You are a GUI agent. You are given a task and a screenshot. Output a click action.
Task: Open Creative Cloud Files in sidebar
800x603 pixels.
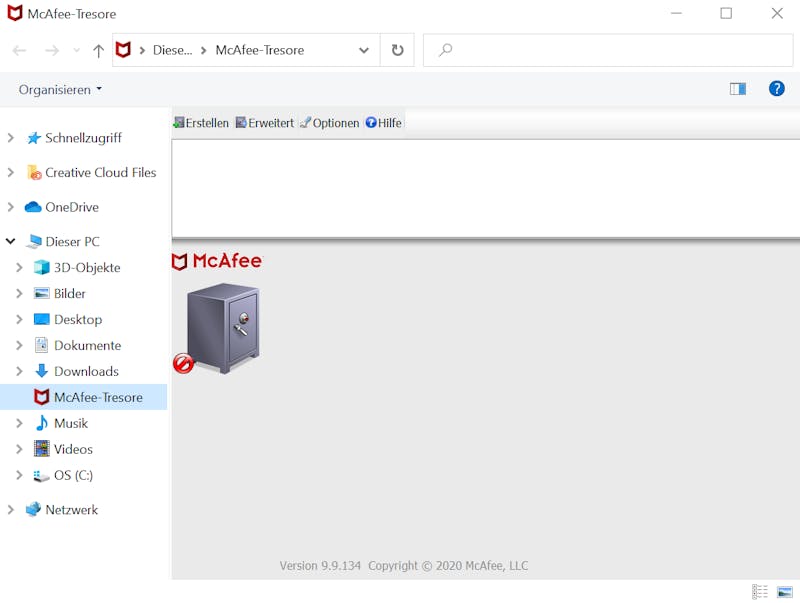point(101,172)
